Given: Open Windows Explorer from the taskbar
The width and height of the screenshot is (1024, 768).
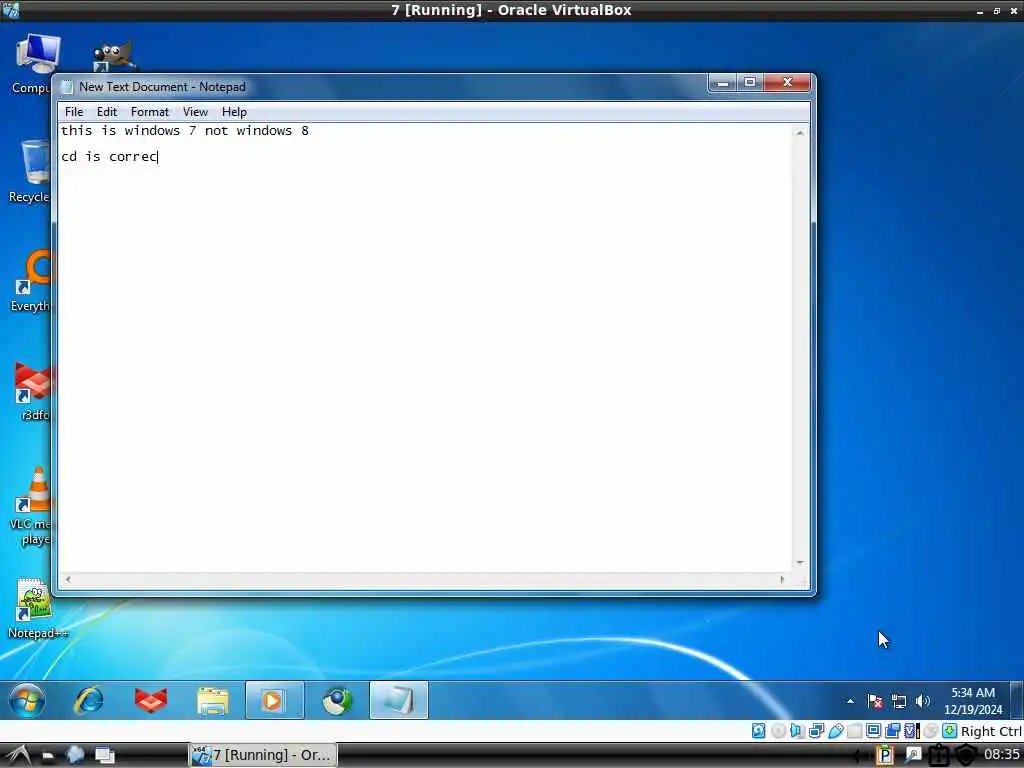Looking at the screenshot, I should point(213,701).
